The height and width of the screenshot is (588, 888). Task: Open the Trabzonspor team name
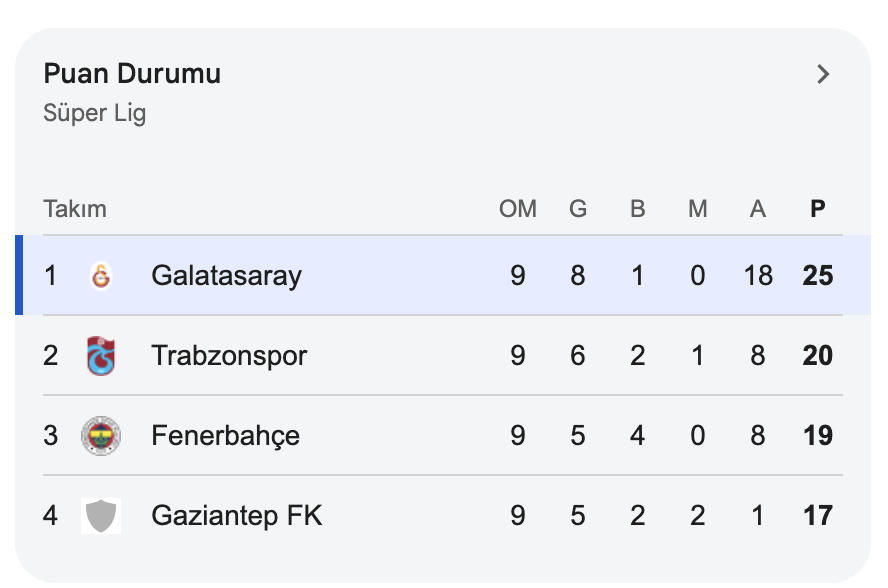click(229, 356)
